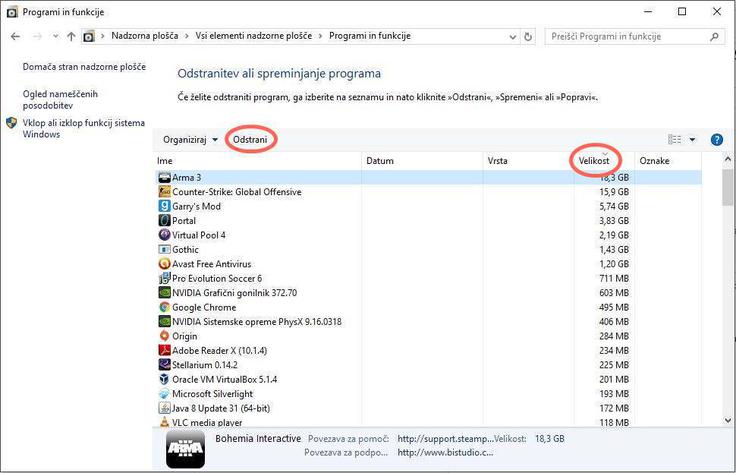
Task: Click the Microsoft Silverlight icon
Action: [x=164, y=394]
